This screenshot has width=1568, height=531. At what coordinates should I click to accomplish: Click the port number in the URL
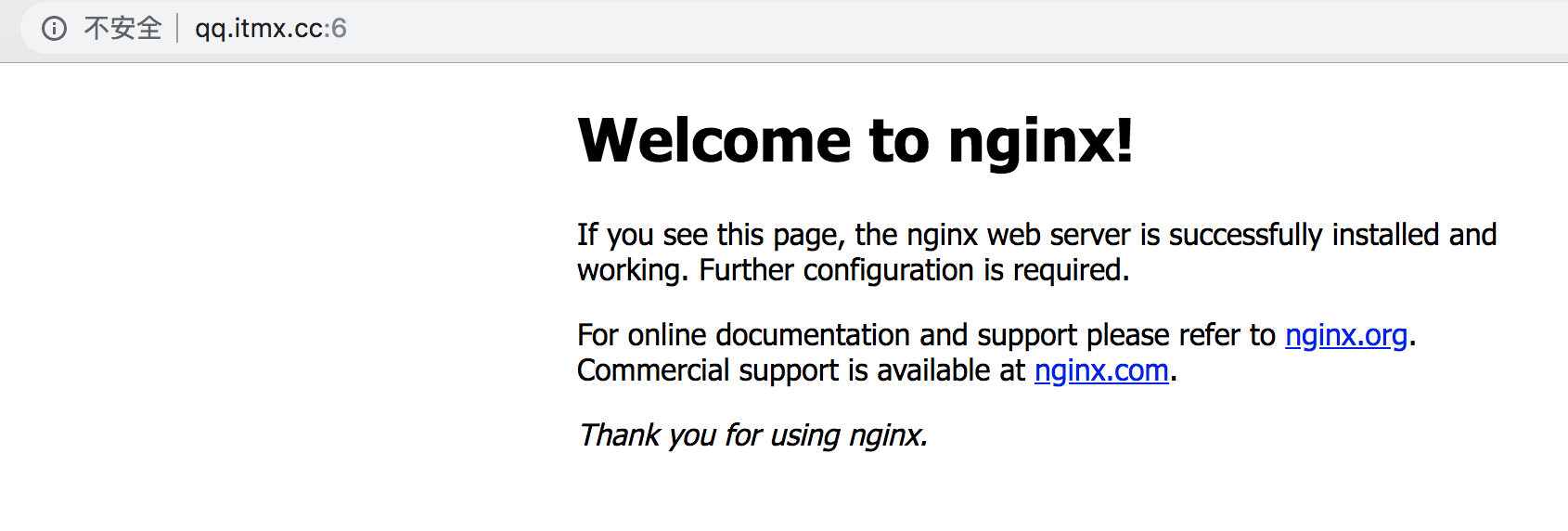coord(339,29)
